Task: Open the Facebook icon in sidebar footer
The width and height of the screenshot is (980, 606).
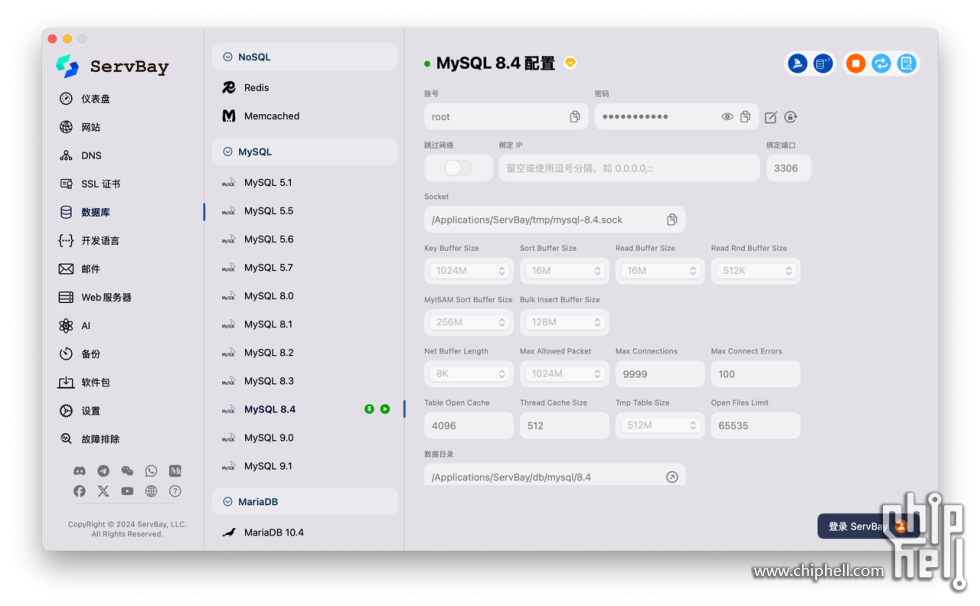Action: pyautogui.click(x=79, y=491)
